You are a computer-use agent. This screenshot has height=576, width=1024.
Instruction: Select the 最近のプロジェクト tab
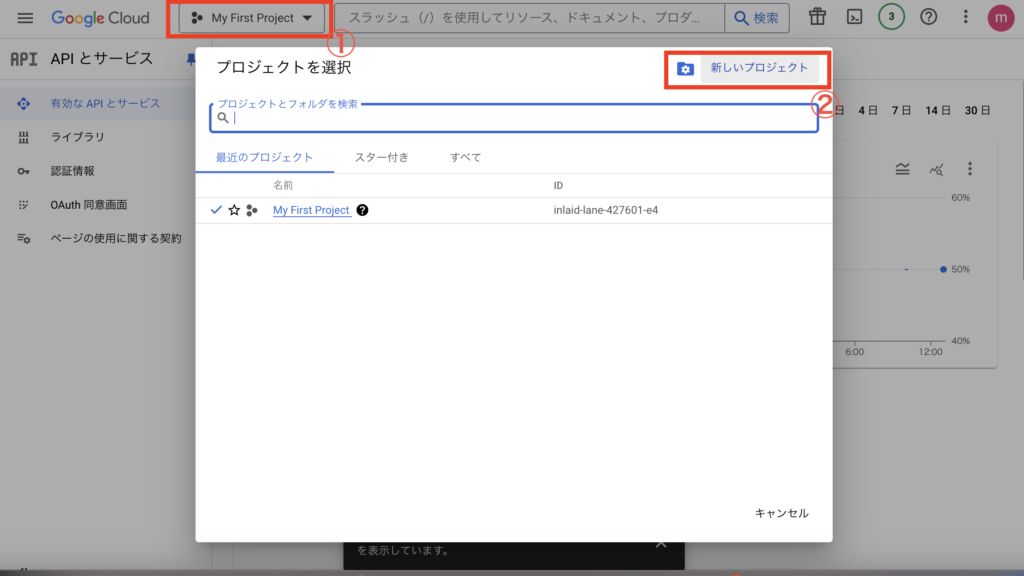pos(264,157)
